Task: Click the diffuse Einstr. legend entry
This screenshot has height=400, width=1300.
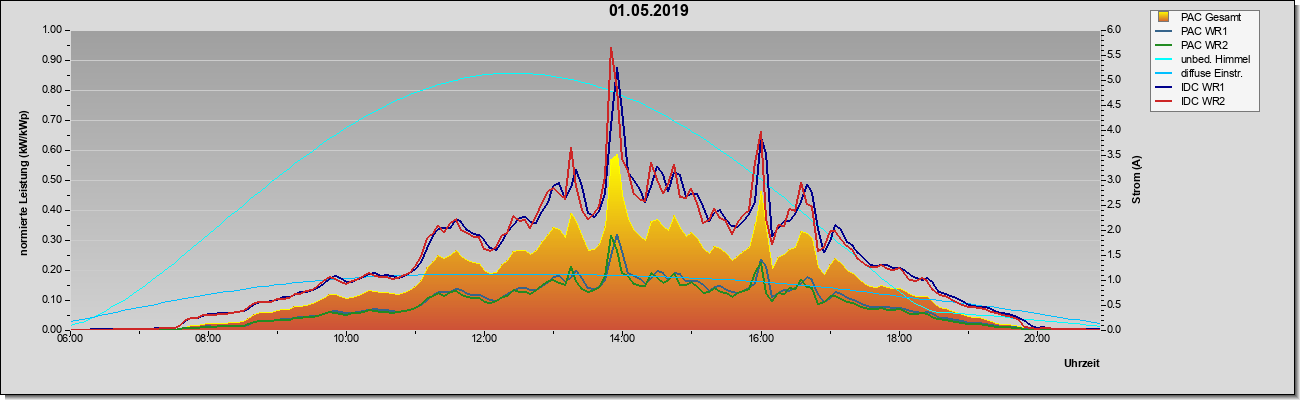Action: (1207, 73)
